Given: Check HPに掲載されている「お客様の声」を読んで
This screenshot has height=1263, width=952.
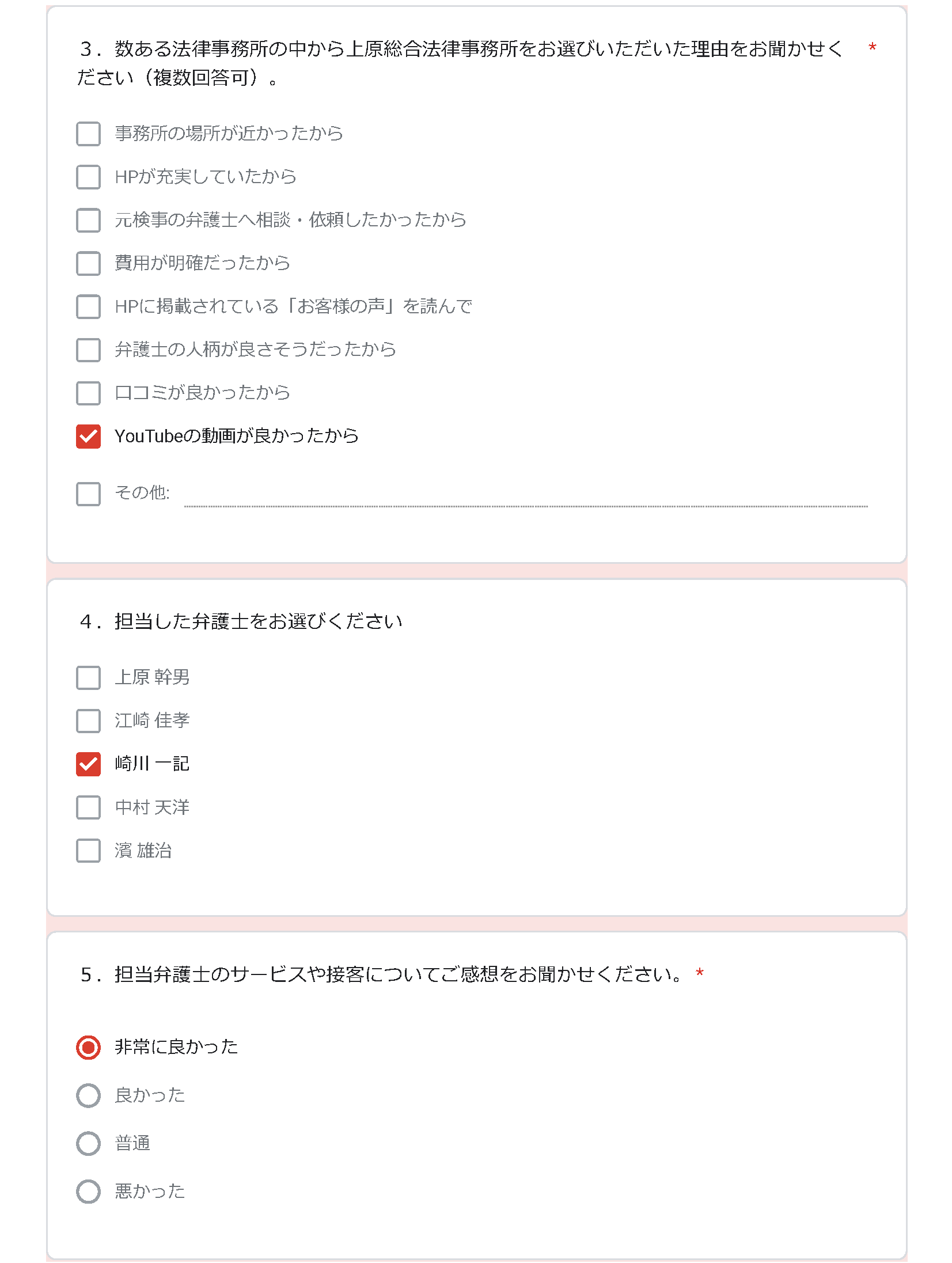Looking at the screenshot, I should [x=88, y=306].
